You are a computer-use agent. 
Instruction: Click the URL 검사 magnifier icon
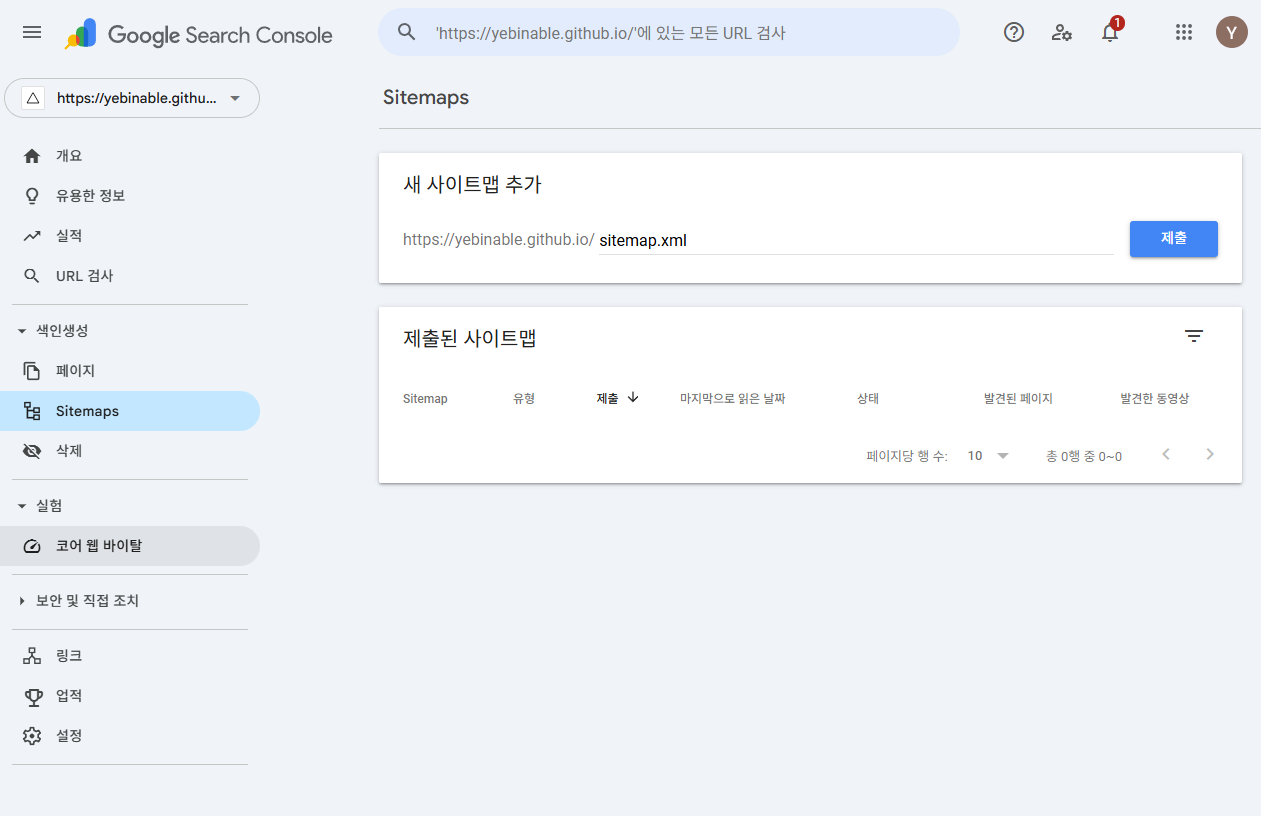click(x=32, y=276)
